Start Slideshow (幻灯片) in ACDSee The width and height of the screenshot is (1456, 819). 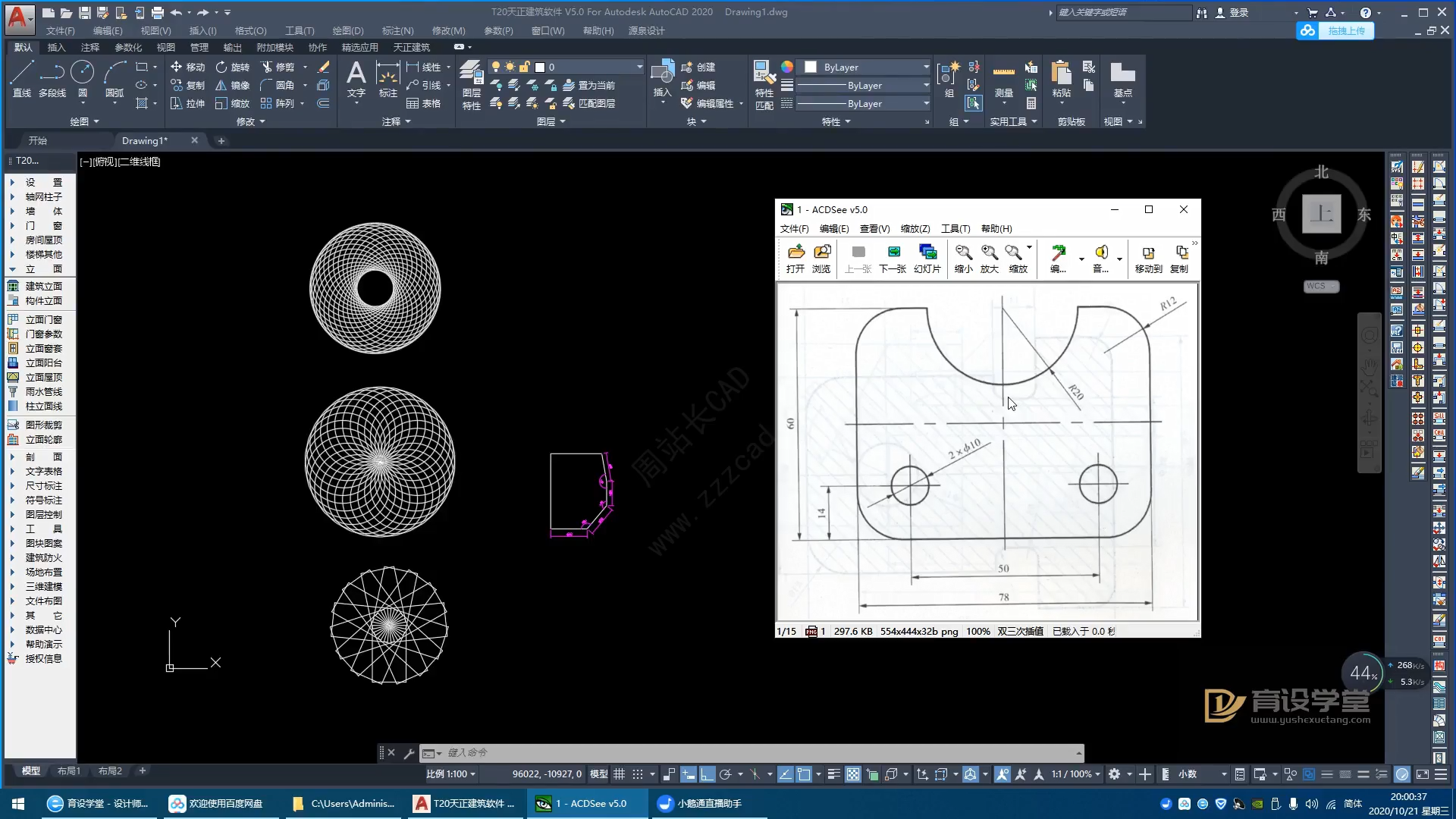click(x=927, y=259)
